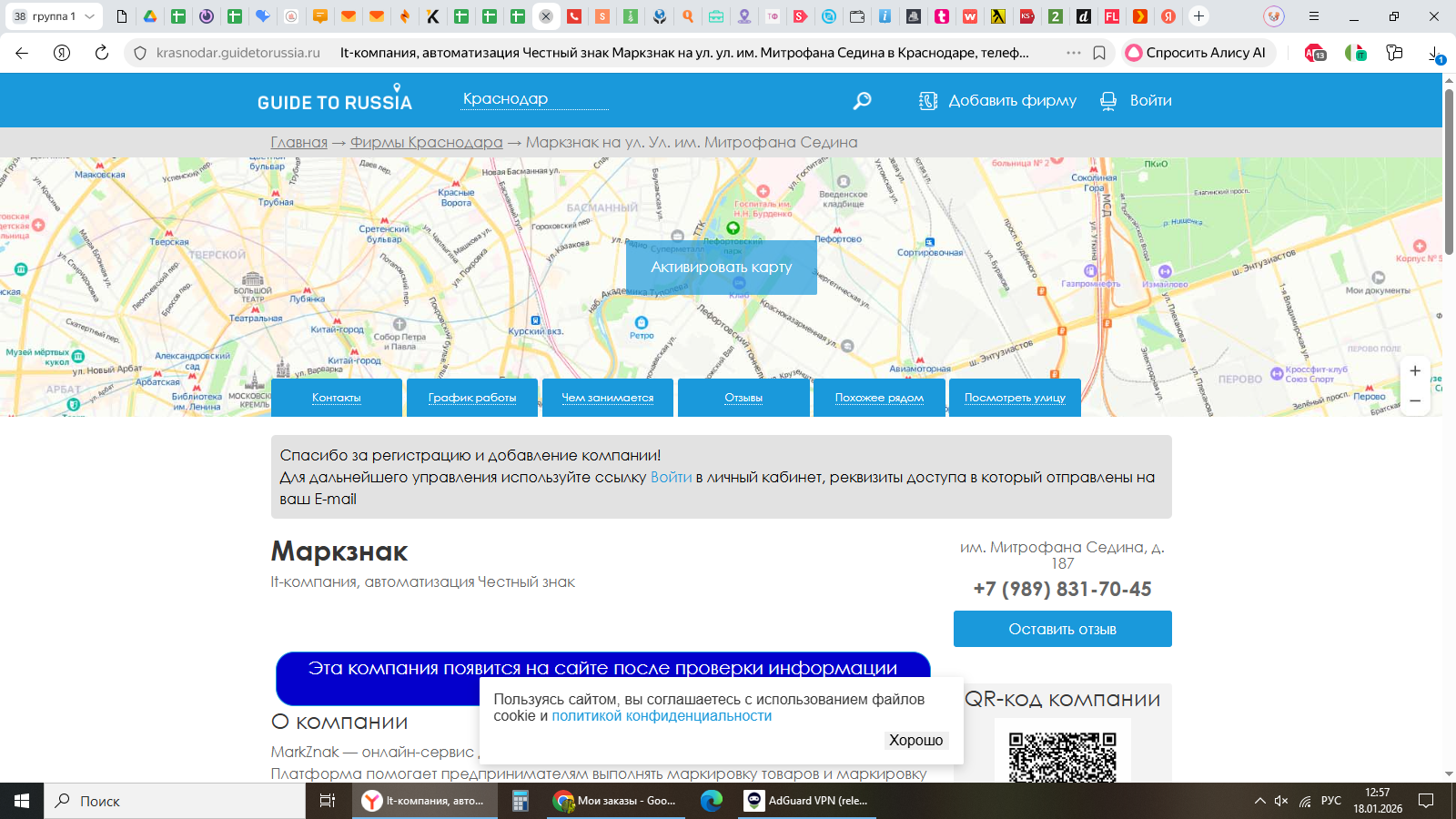The width and height of the screenshot is (1456, 819).
Task: Select the 'Отзывы' section tab
Action: click(743, 398)
